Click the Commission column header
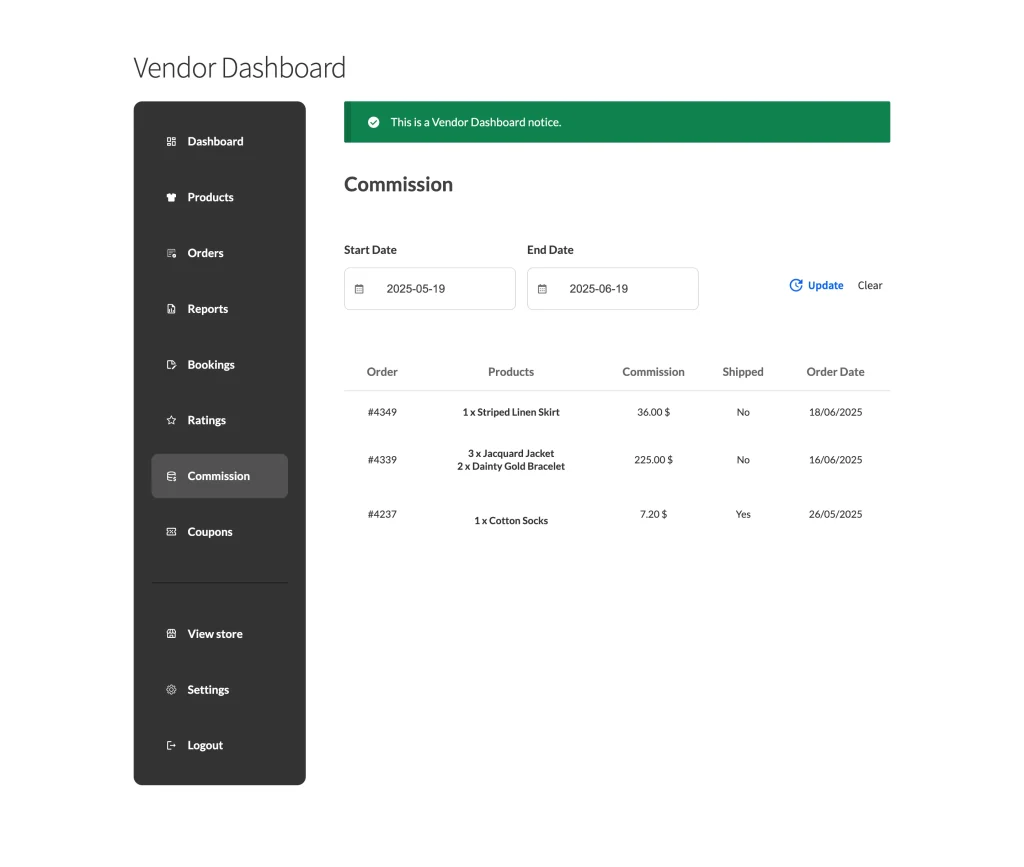The image size is (1024, 867). tap(653, 372)
